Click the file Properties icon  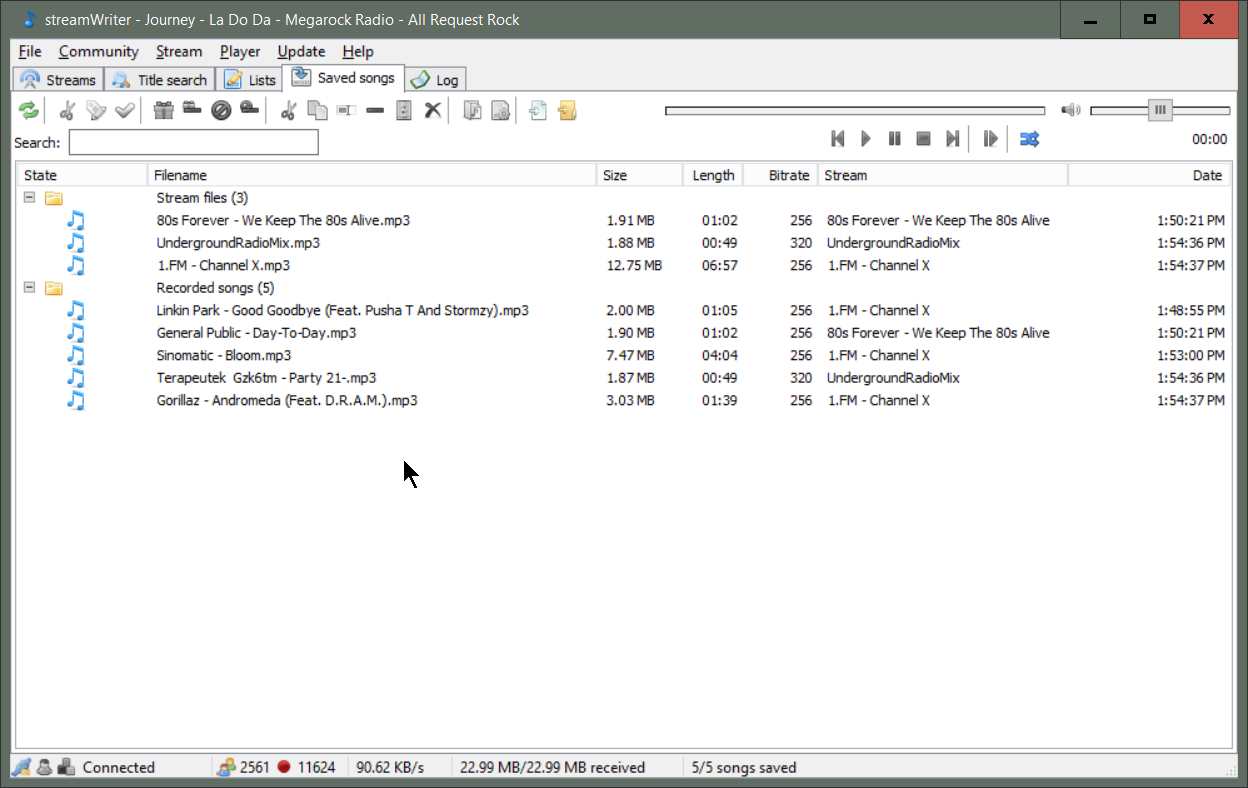click(500, 110)
